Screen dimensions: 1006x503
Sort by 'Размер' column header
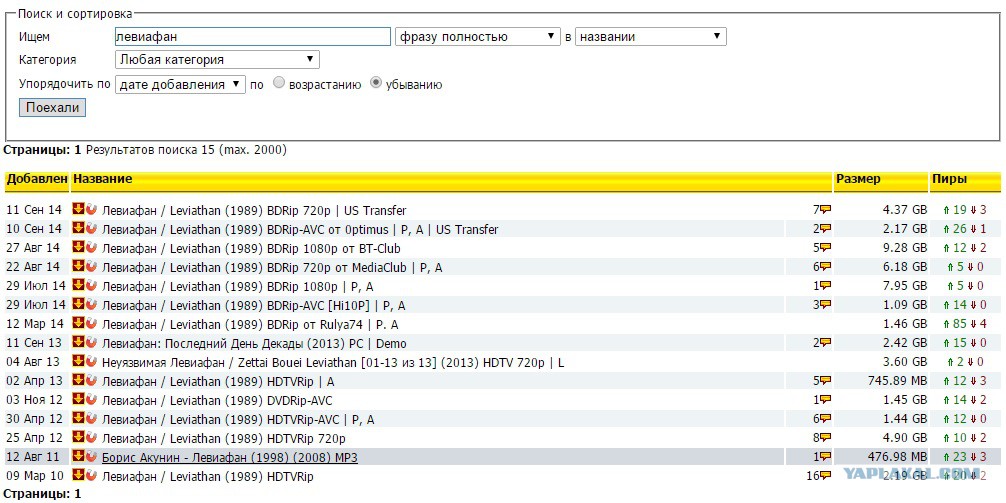(x=858, y=180)
